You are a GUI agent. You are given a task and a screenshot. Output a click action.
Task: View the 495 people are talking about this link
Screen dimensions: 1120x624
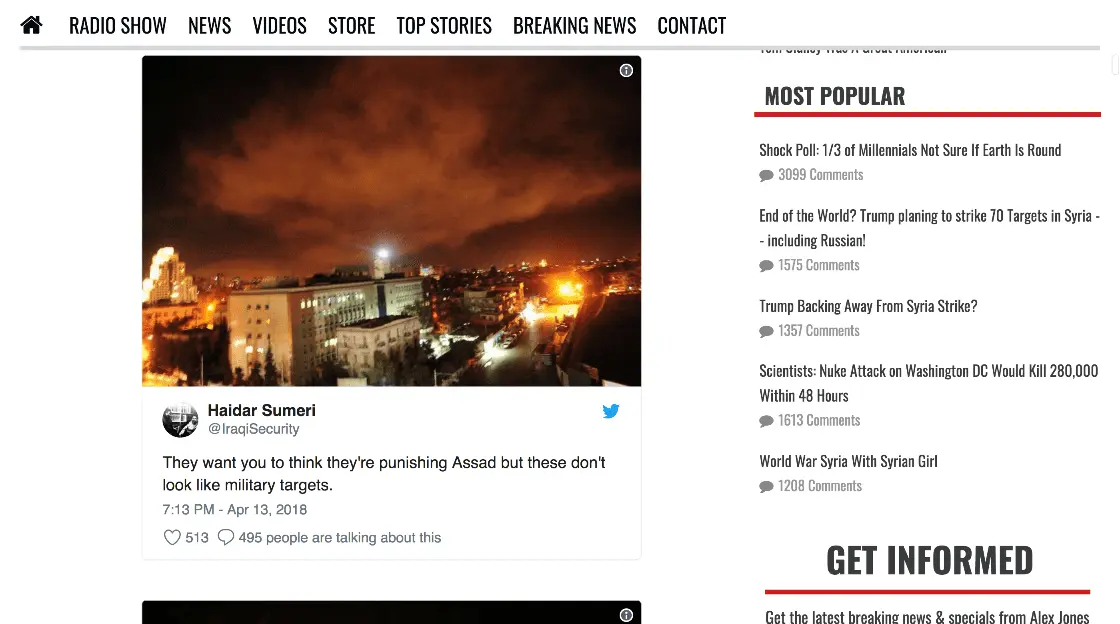click(x=339, y=538)
